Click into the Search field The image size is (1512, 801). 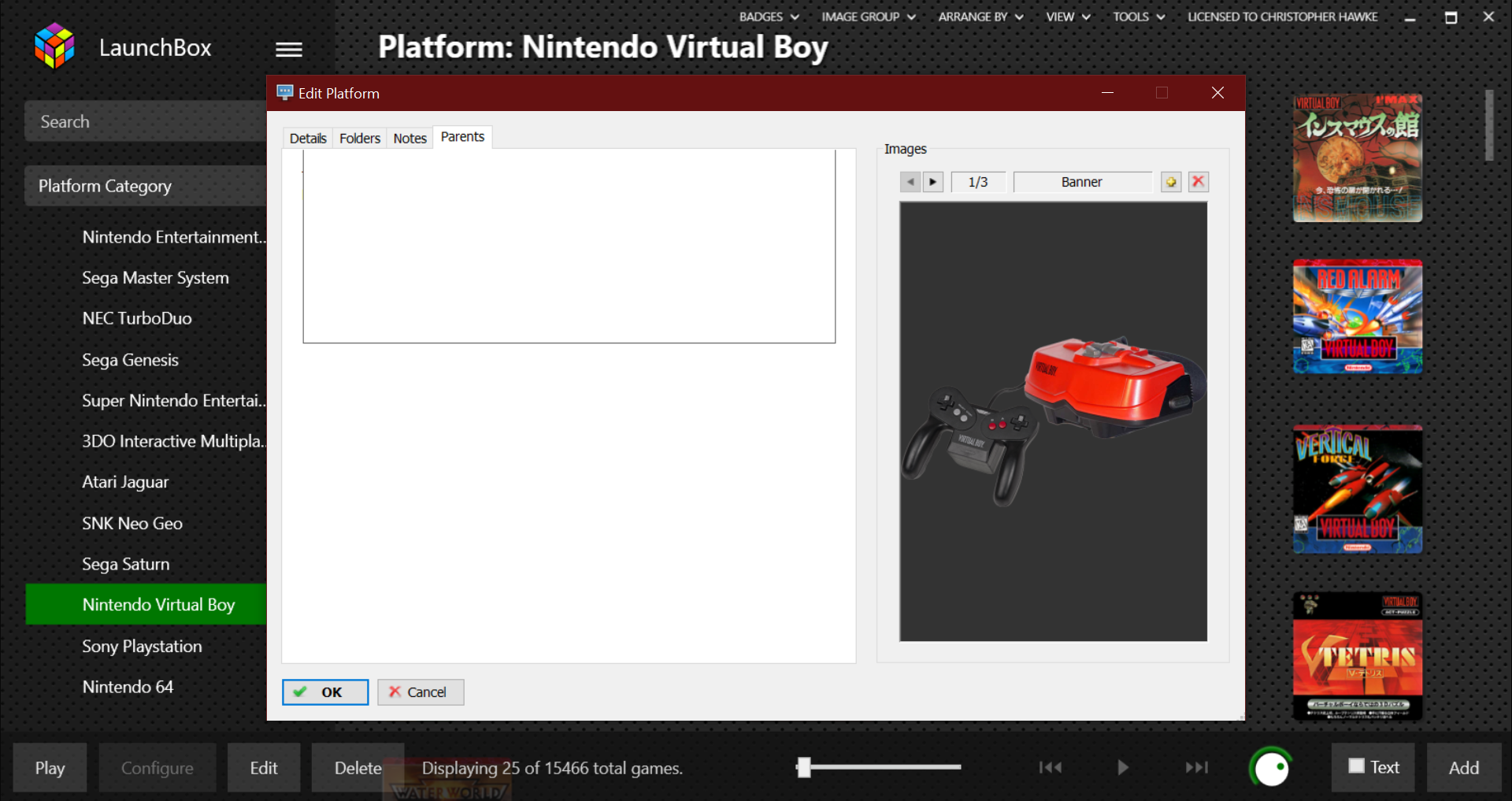146,121
